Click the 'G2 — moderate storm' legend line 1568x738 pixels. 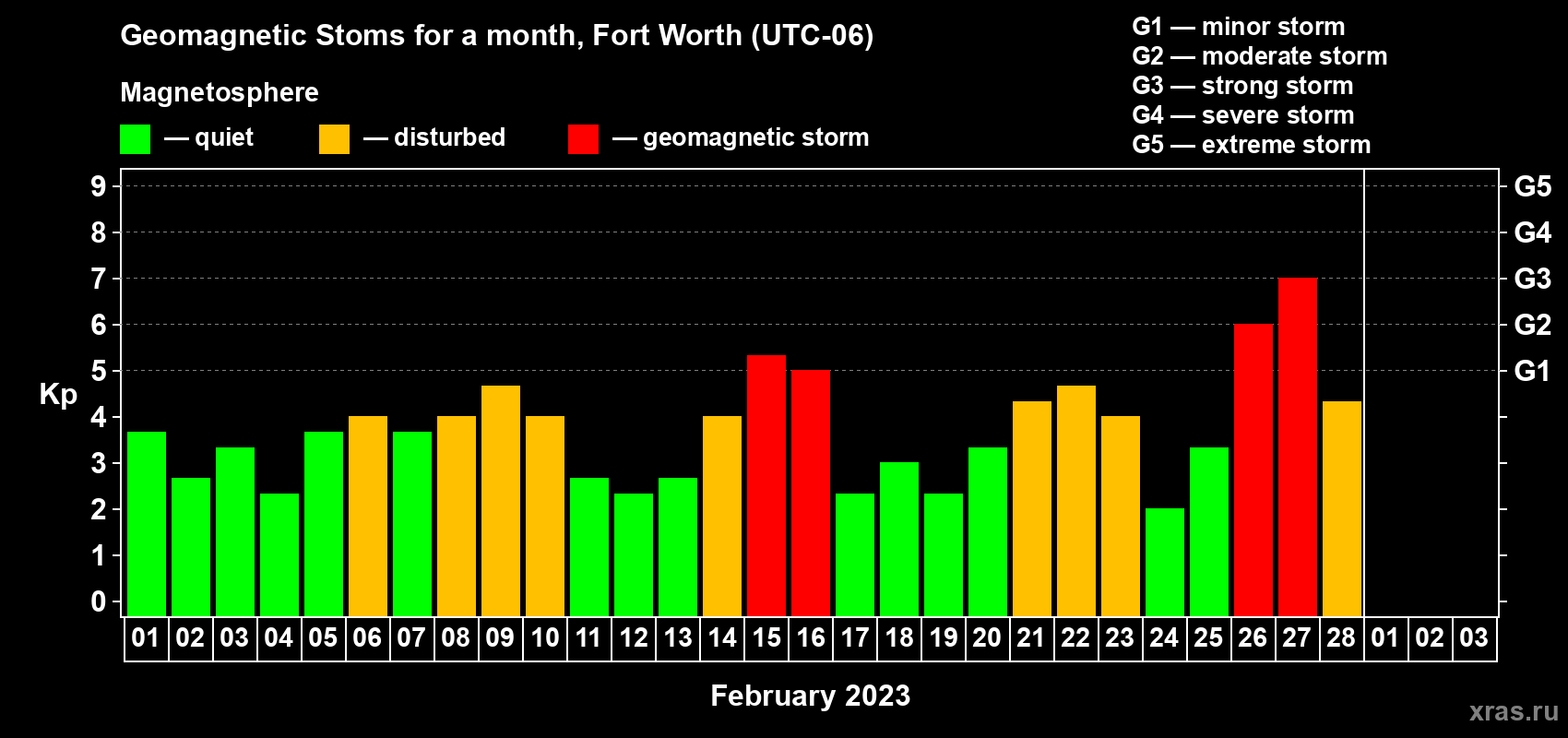(1259, 56)
